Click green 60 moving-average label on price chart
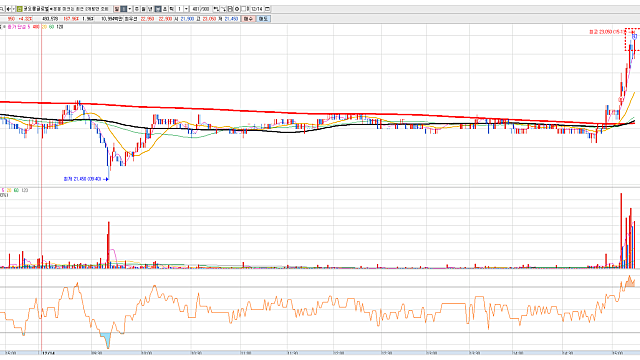 point(51,27)
